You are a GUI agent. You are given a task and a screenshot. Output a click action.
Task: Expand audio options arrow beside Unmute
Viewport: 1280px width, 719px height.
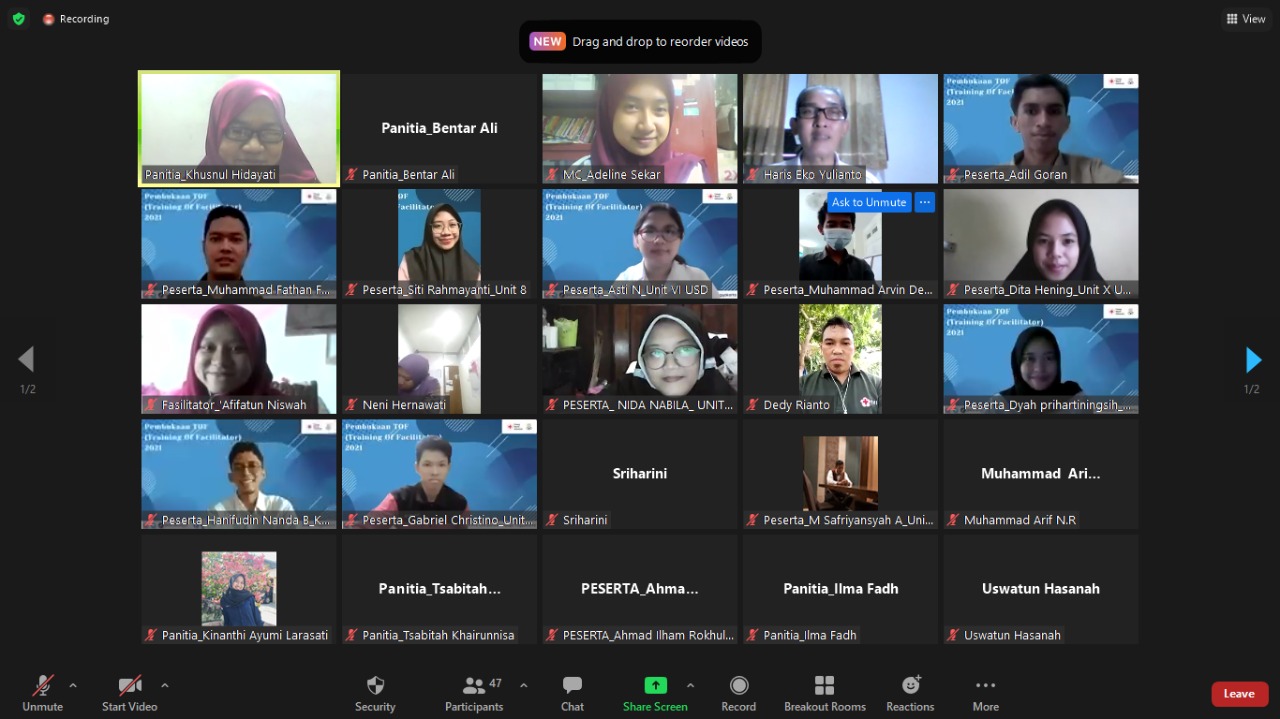tap(73, 686)
